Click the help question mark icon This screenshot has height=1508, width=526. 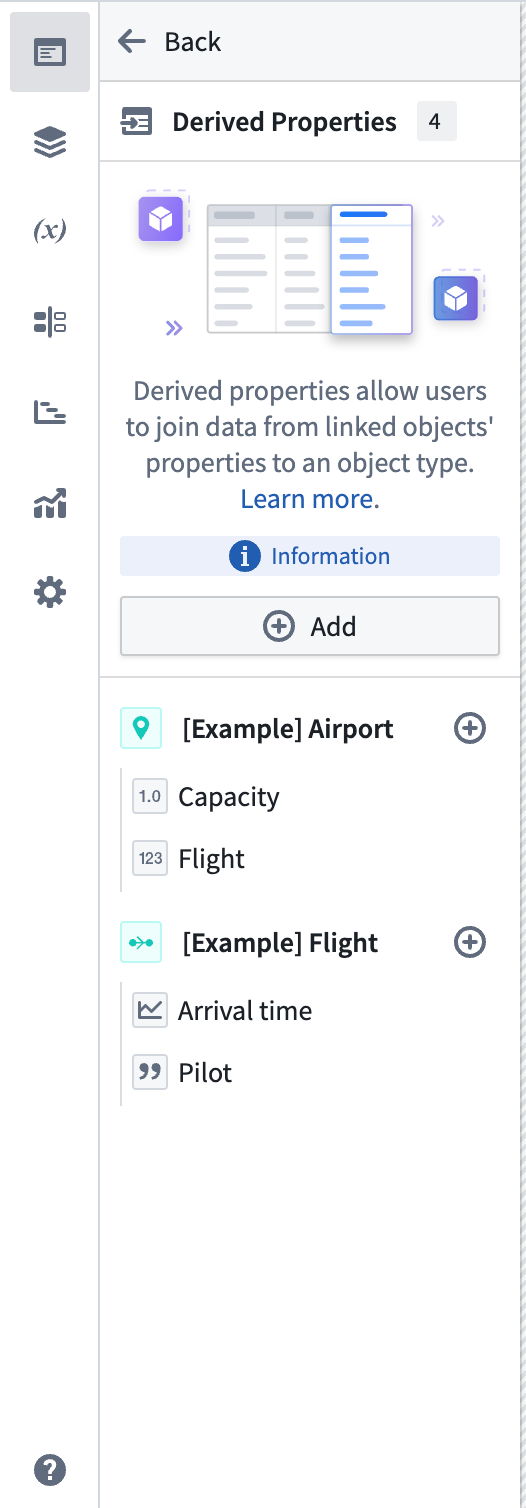(x=50, y=1470)
